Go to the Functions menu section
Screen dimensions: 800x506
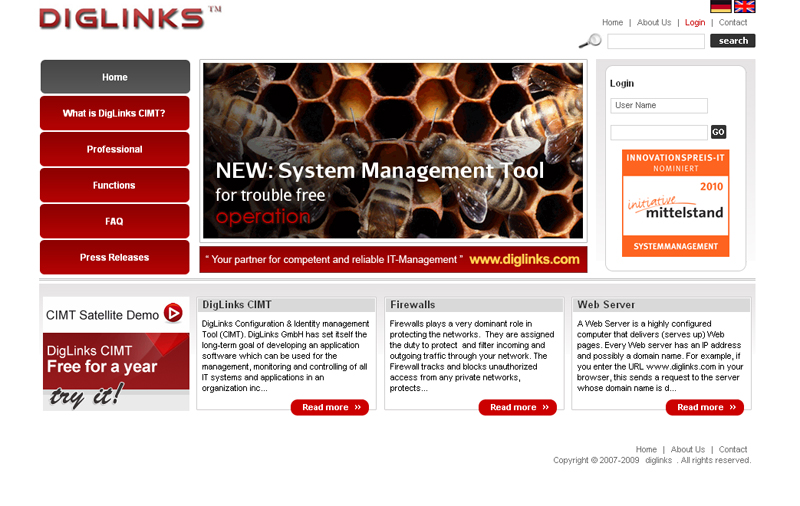[x=115, y=185]
